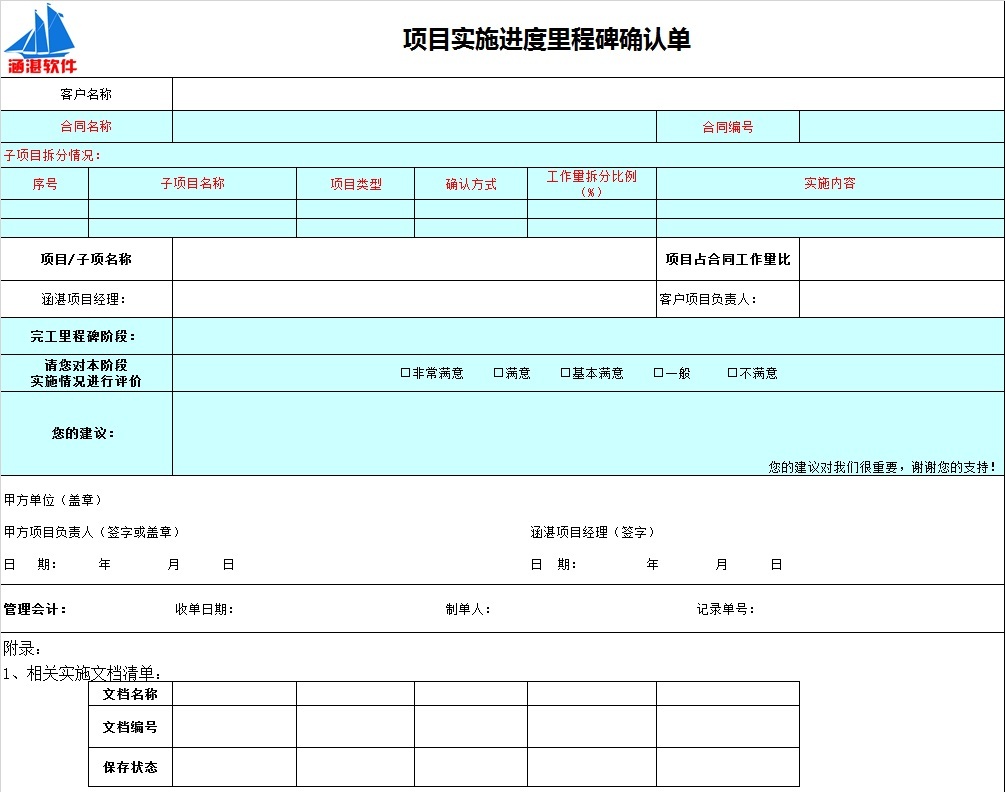The image size is (1005, 792).
Task: Check the 不满意 checkbox
Action: [x=733, y=373]
